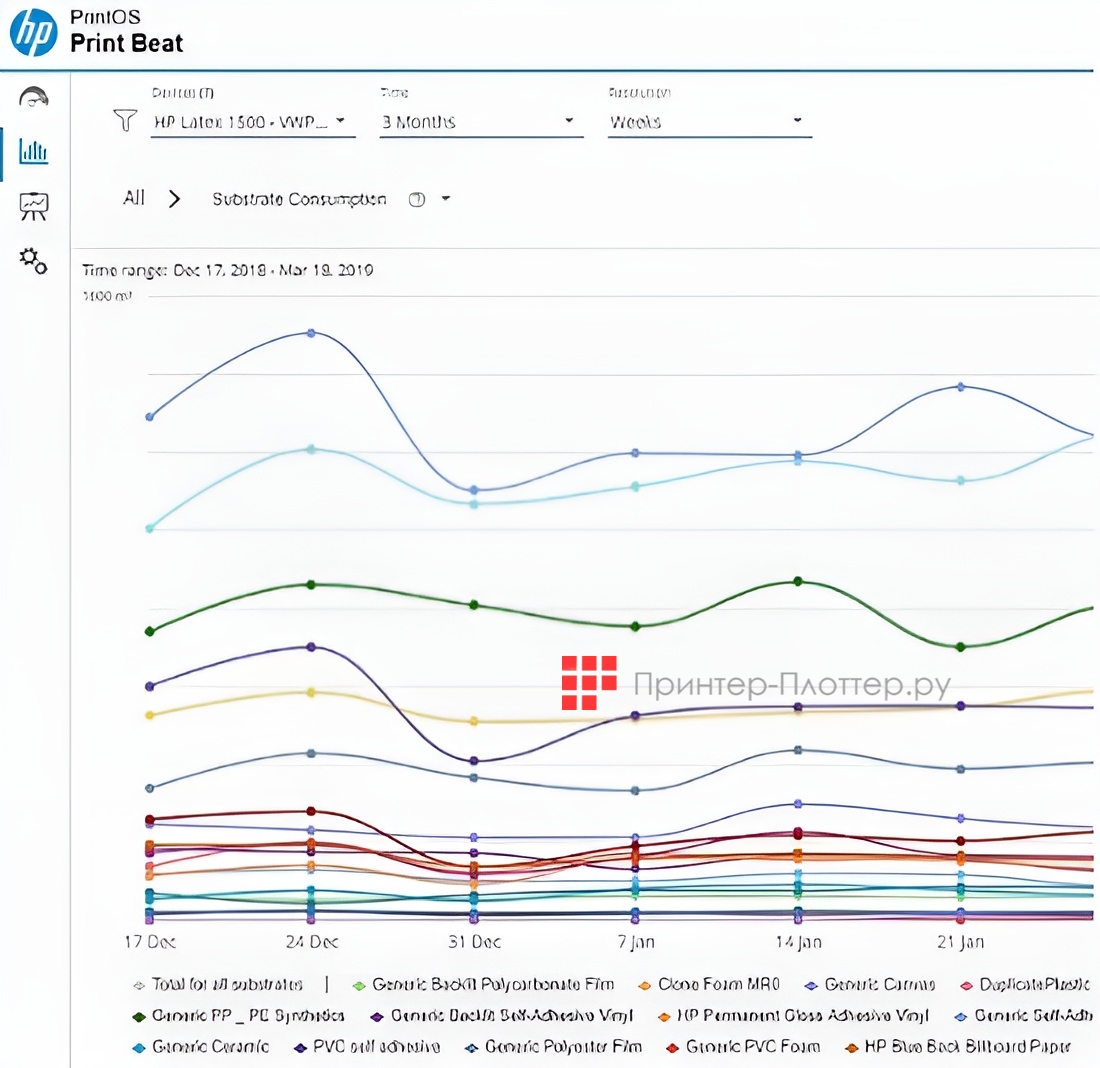1100x1068 pixels.
Task: Open the Weeks resolution dropdown
Action: (708, 122)
